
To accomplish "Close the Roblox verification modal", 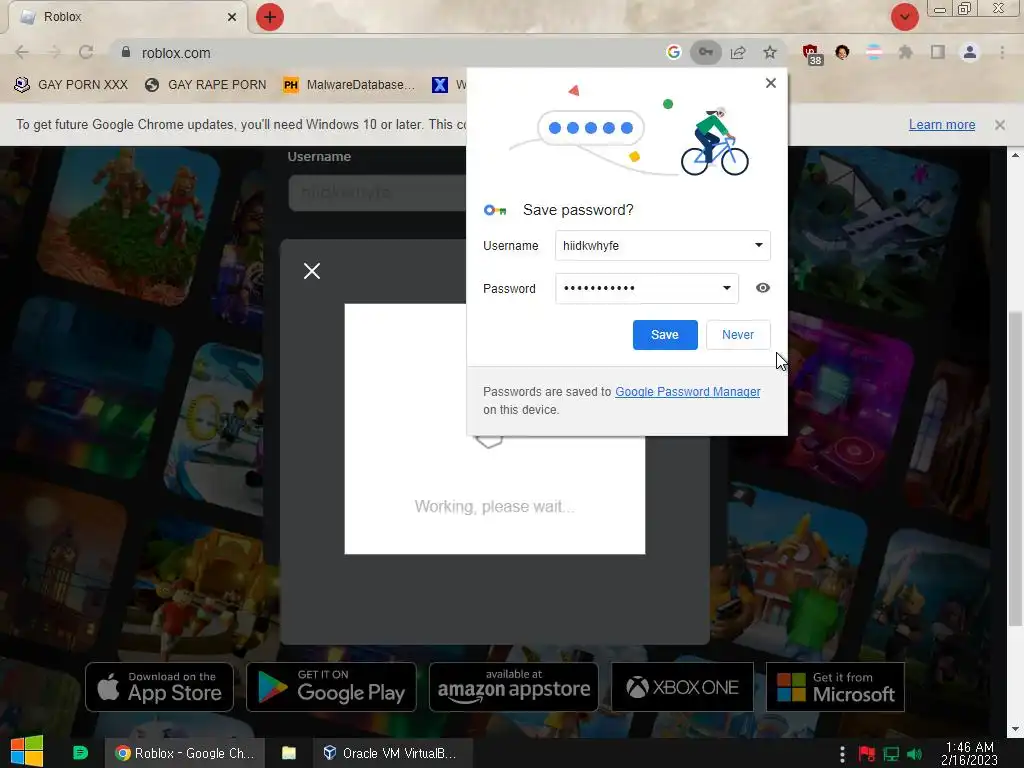I will [312, 271].
